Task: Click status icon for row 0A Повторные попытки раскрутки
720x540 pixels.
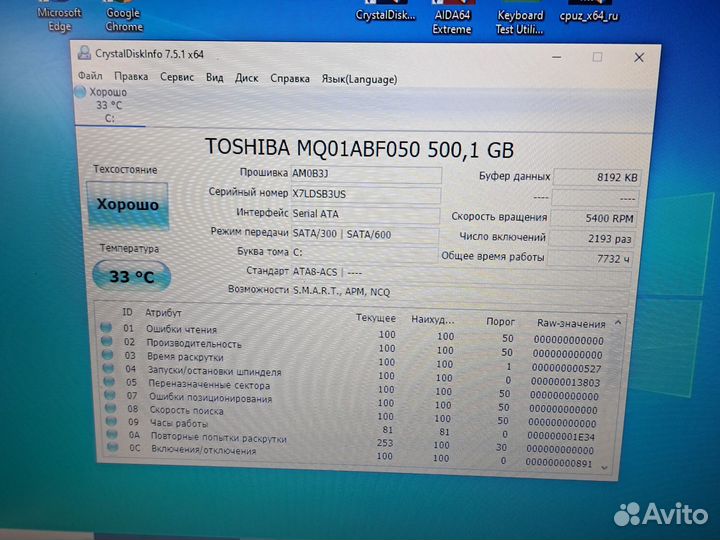Action: point(112,433)
